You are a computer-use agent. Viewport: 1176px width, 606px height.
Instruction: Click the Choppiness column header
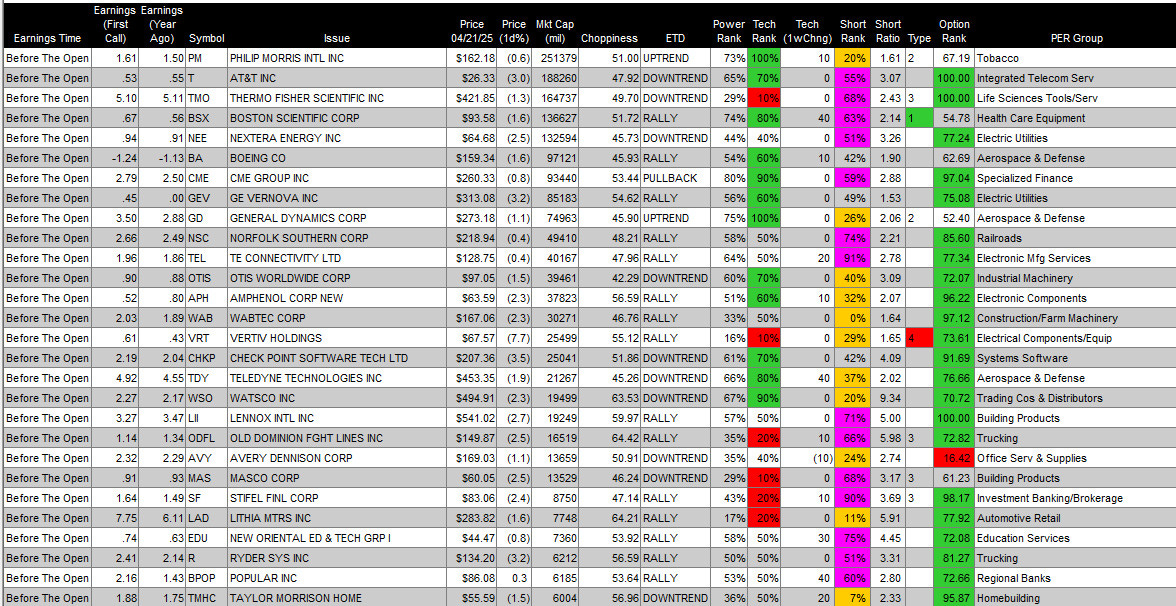point(609,38)
